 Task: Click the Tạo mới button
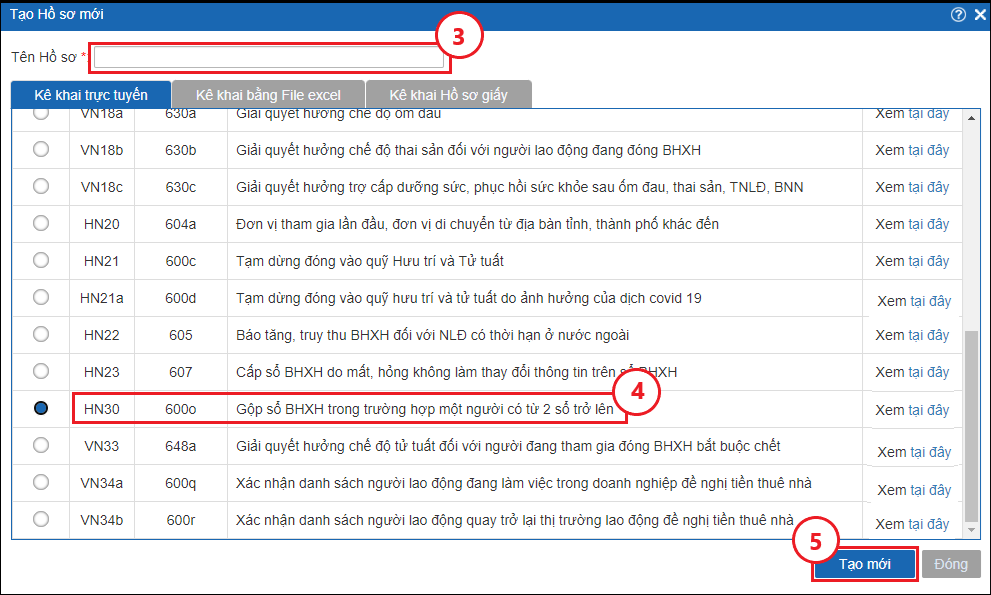point(865,564)
